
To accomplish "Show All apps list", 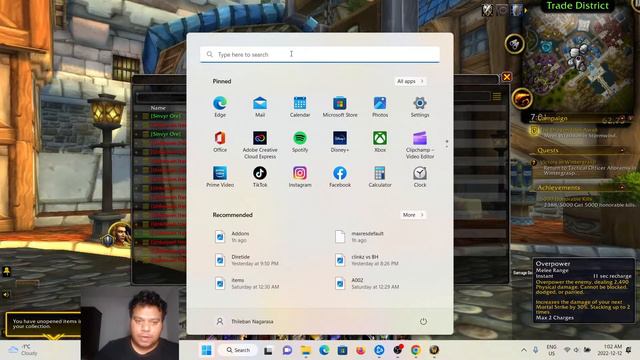I will click(410, 81).
